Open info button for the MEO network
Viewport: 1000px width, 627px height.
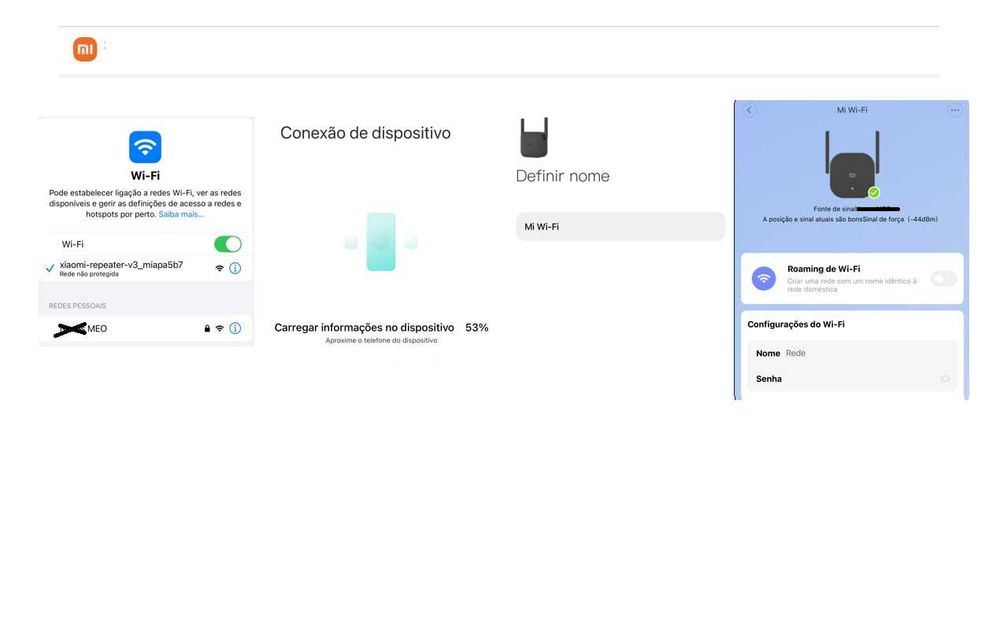tap(235, 328)
